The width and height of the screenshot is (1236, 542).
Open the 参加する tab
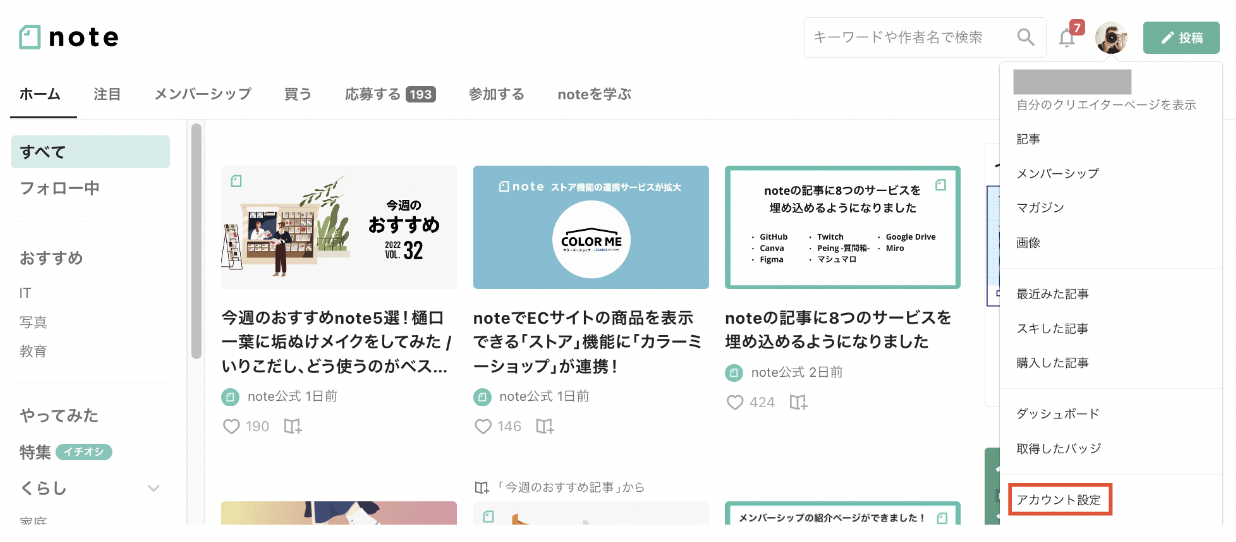pos(496,94)
